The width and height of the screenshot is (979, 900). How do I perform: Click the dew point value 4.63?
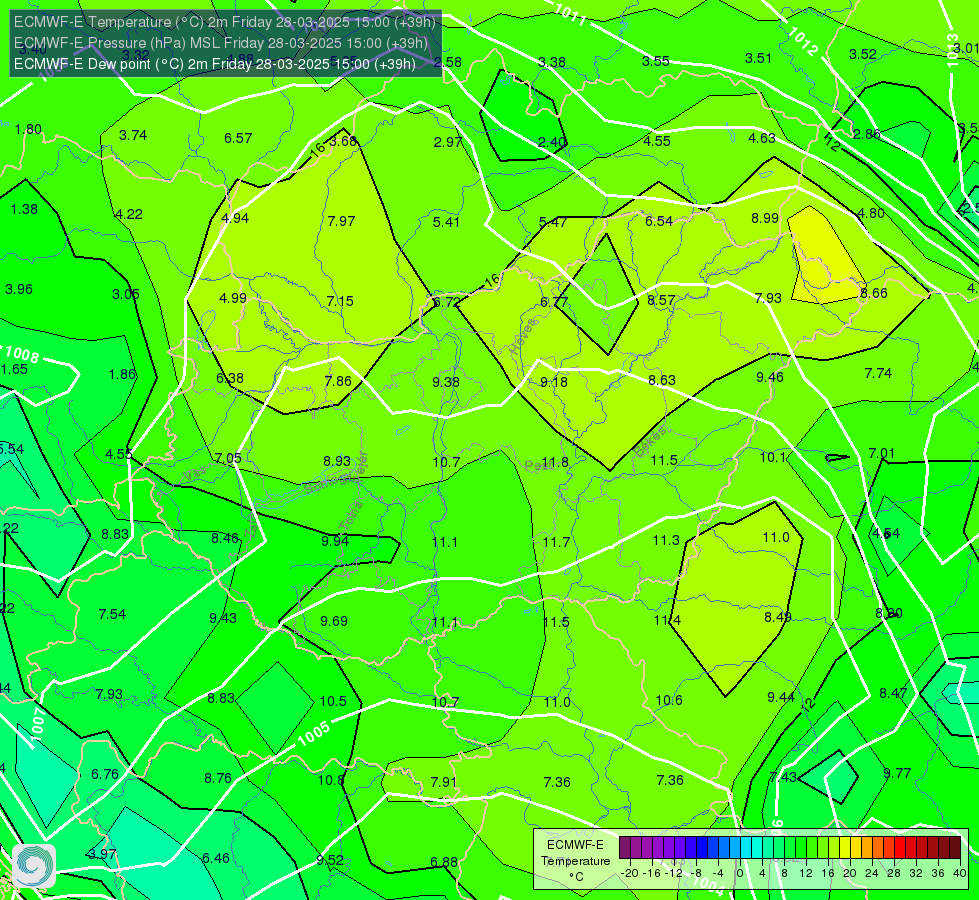(762, 138)
